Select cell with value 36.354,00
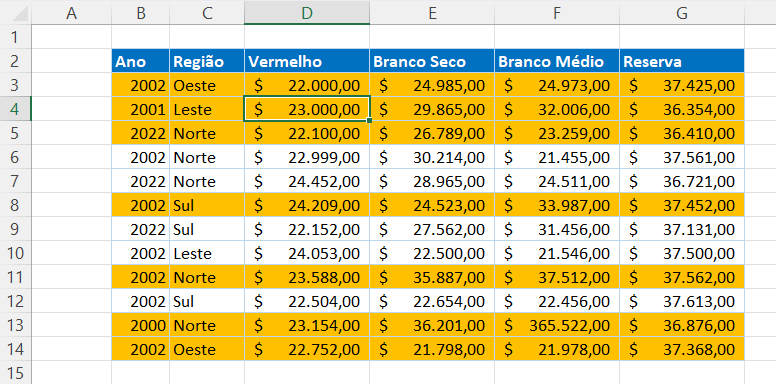 pyautogui.click(x=682, y=109)
